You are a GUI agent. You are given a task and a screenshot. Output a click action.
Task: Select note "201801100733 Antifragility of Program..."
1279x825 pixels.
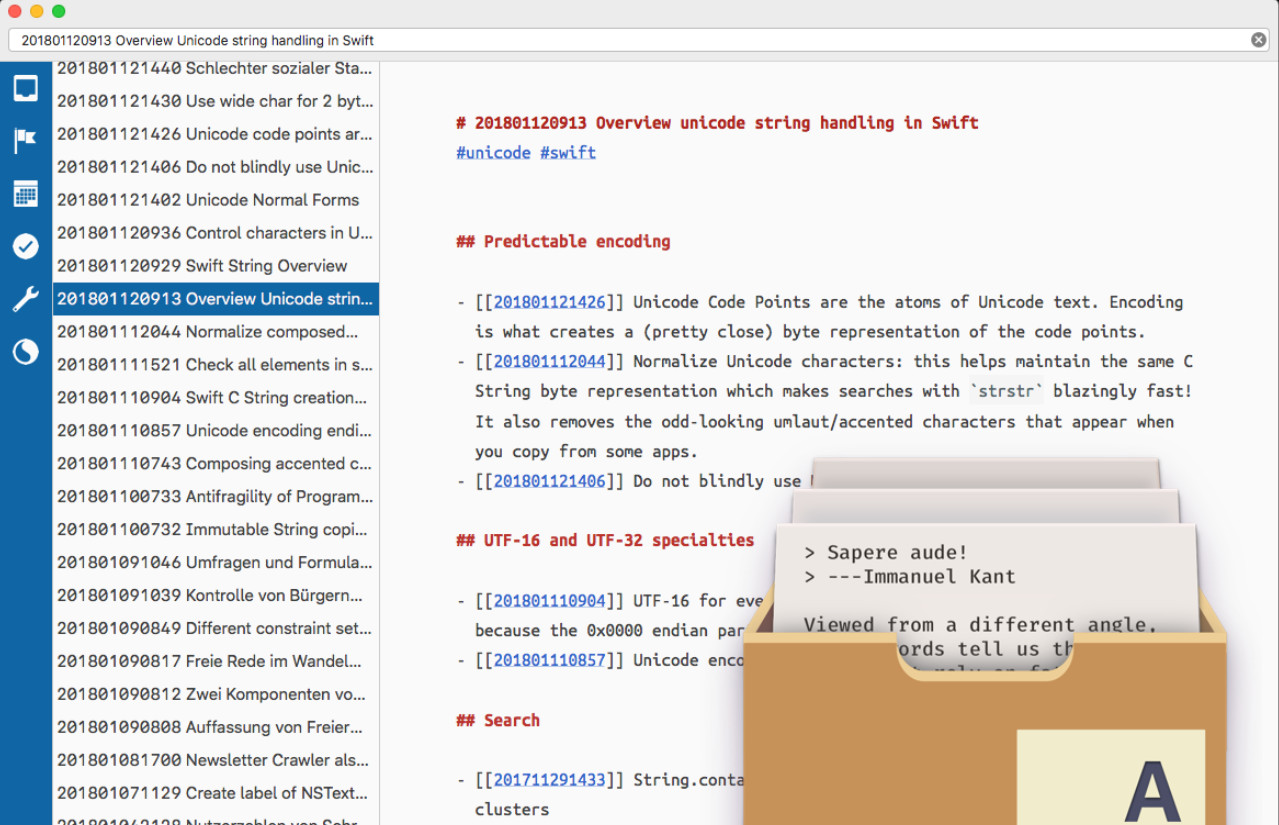coord(216,497)
